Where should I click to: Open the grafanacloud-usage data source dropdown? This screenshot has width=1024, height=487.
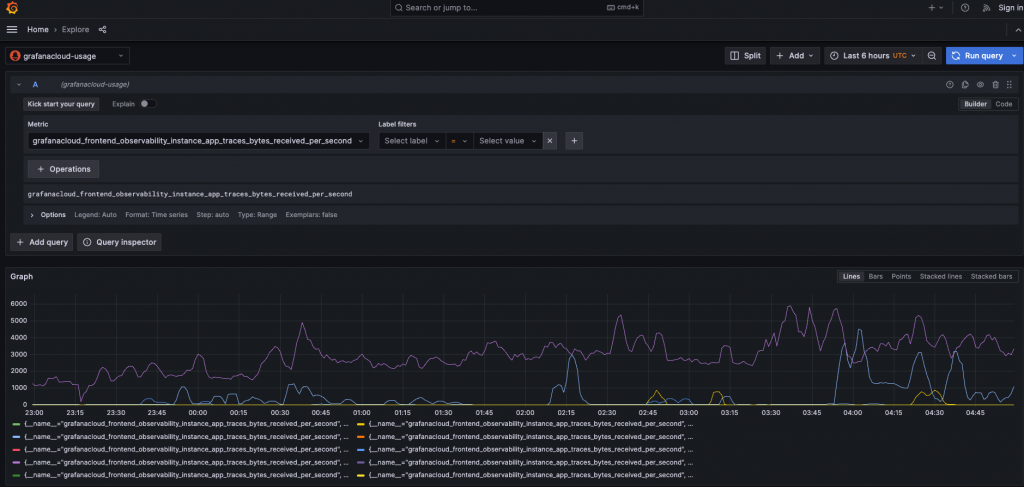(68, 56)
